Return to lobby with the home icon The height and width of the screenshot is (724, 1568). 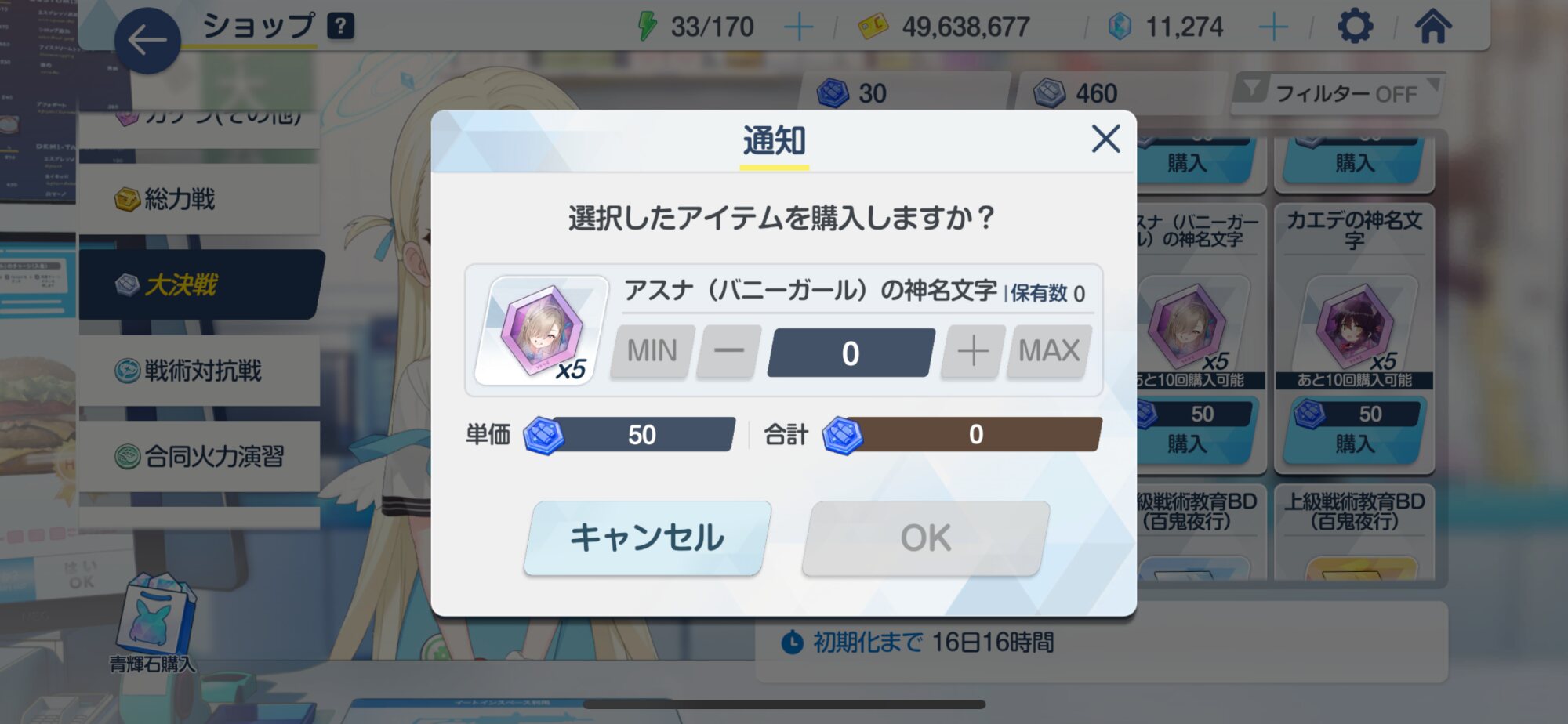(x=1433, y=27)
